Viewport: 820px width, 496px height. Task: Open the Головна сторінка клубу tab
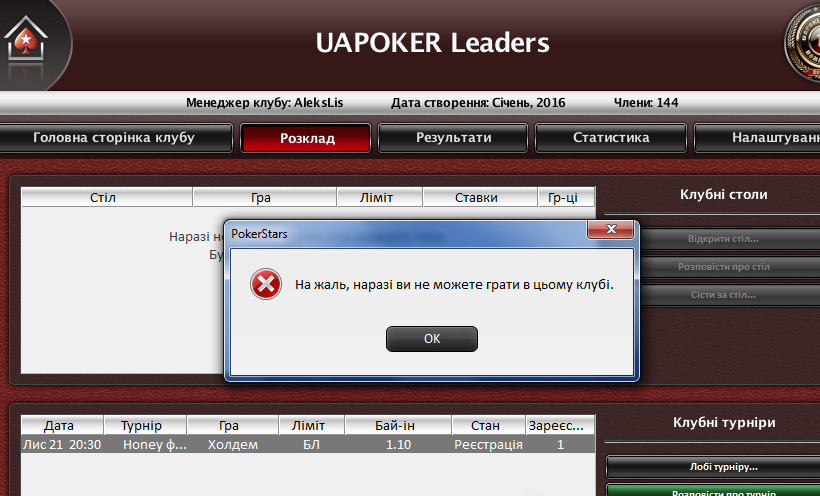point(115,138)
